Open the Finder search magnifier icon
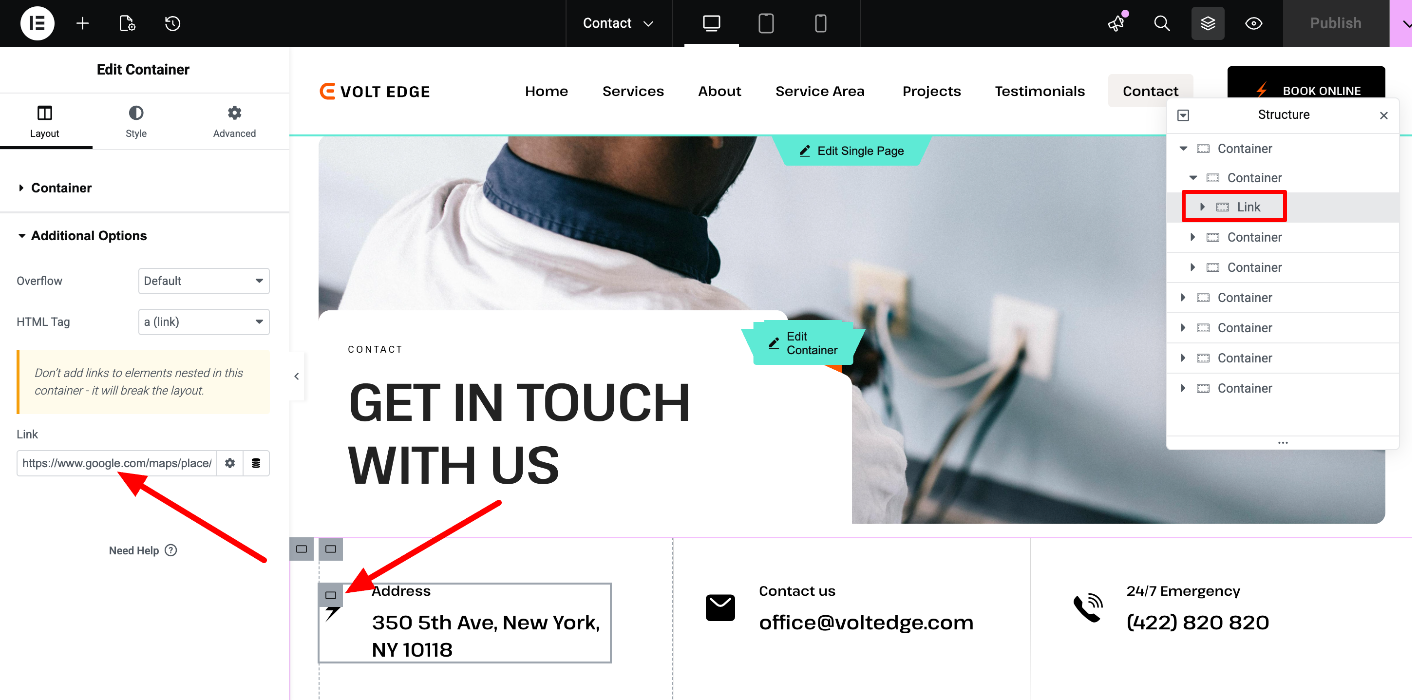1412x700 pixels. click(x=1162, y=23)
